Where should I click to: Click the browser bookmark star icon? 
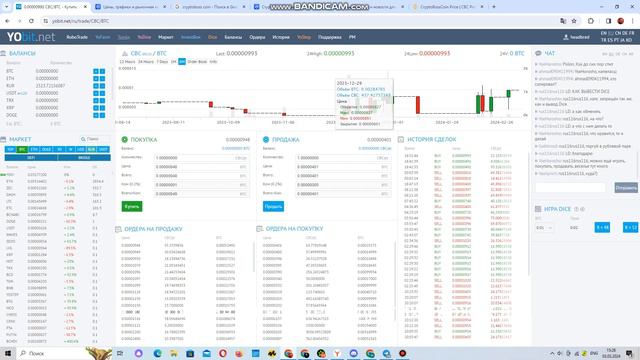(x=574, y=21)
